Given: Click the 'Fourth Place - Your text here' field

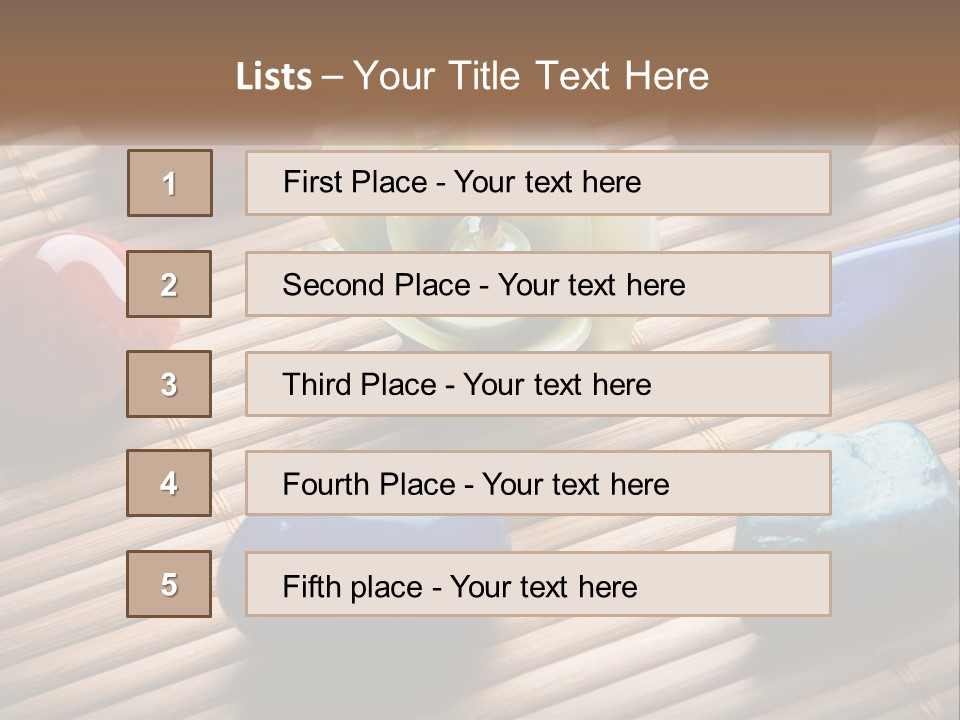Looking at the screenshot, I should [x=538, y=483].
